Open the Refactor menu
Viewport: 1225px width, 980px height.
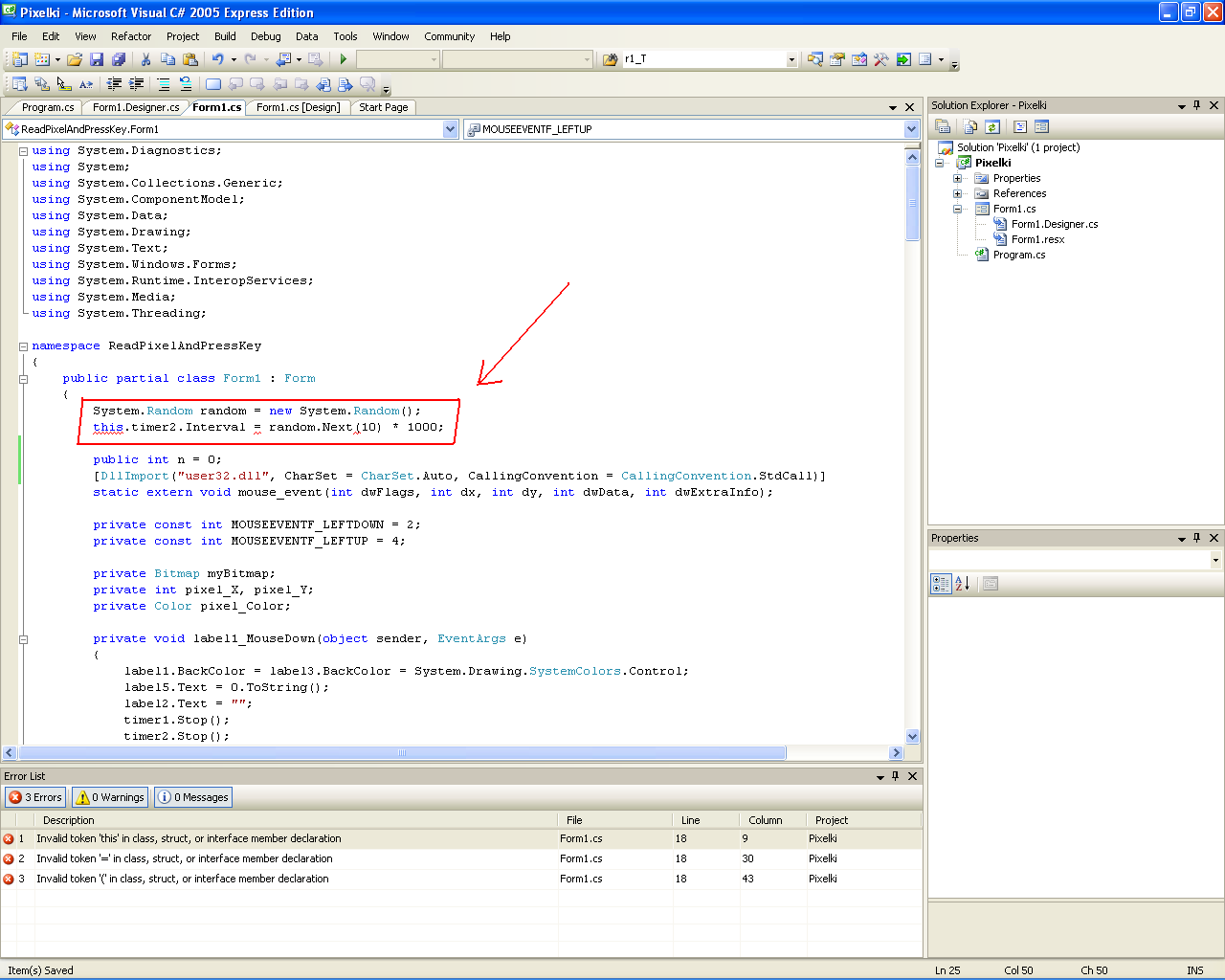[131, 36]
